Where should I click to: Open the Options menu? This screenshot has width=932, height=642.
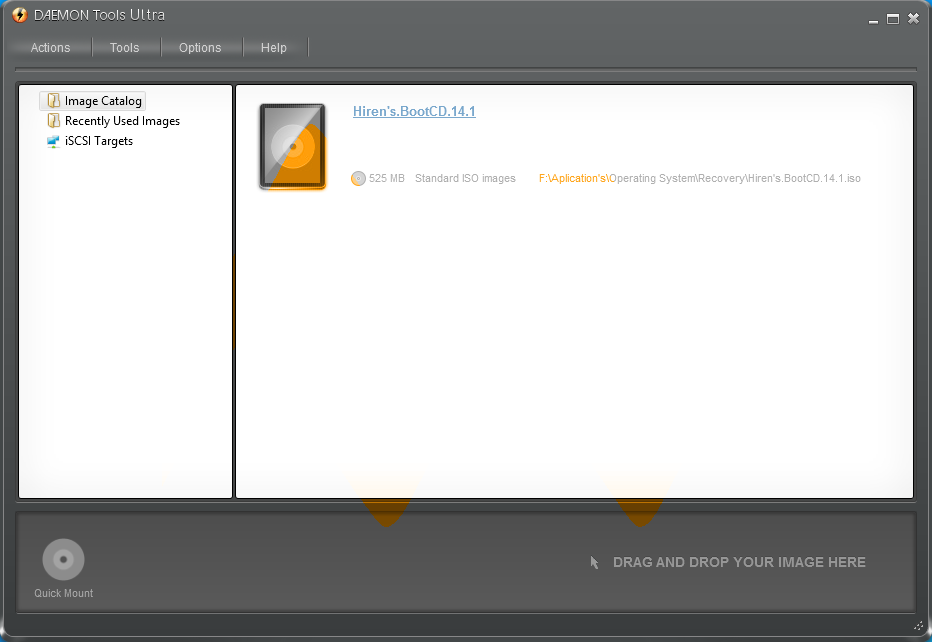[x=200, y=48]
